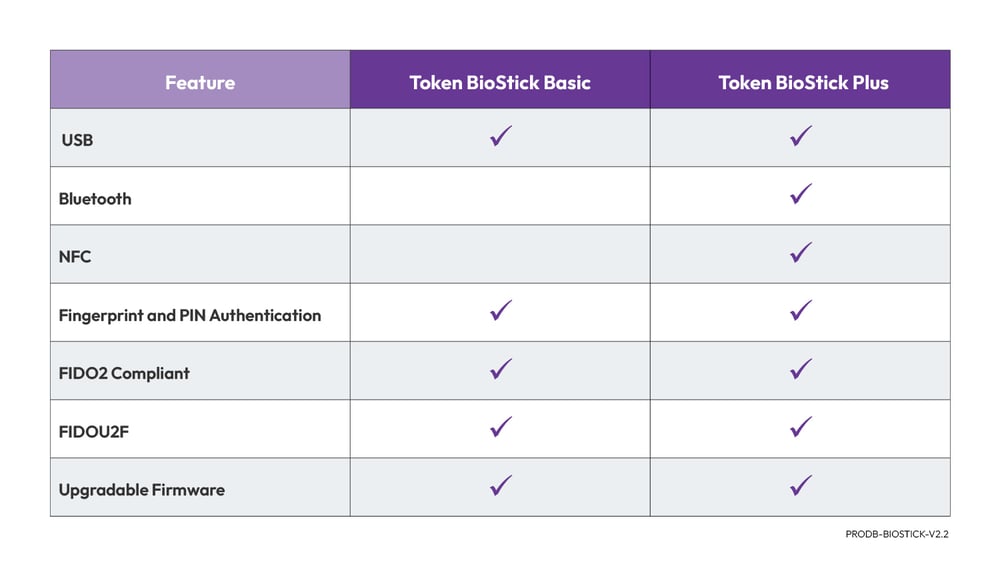Click the NFC checkmark for BioStick Plus
Screen dimensions: 1000x566
800,253
